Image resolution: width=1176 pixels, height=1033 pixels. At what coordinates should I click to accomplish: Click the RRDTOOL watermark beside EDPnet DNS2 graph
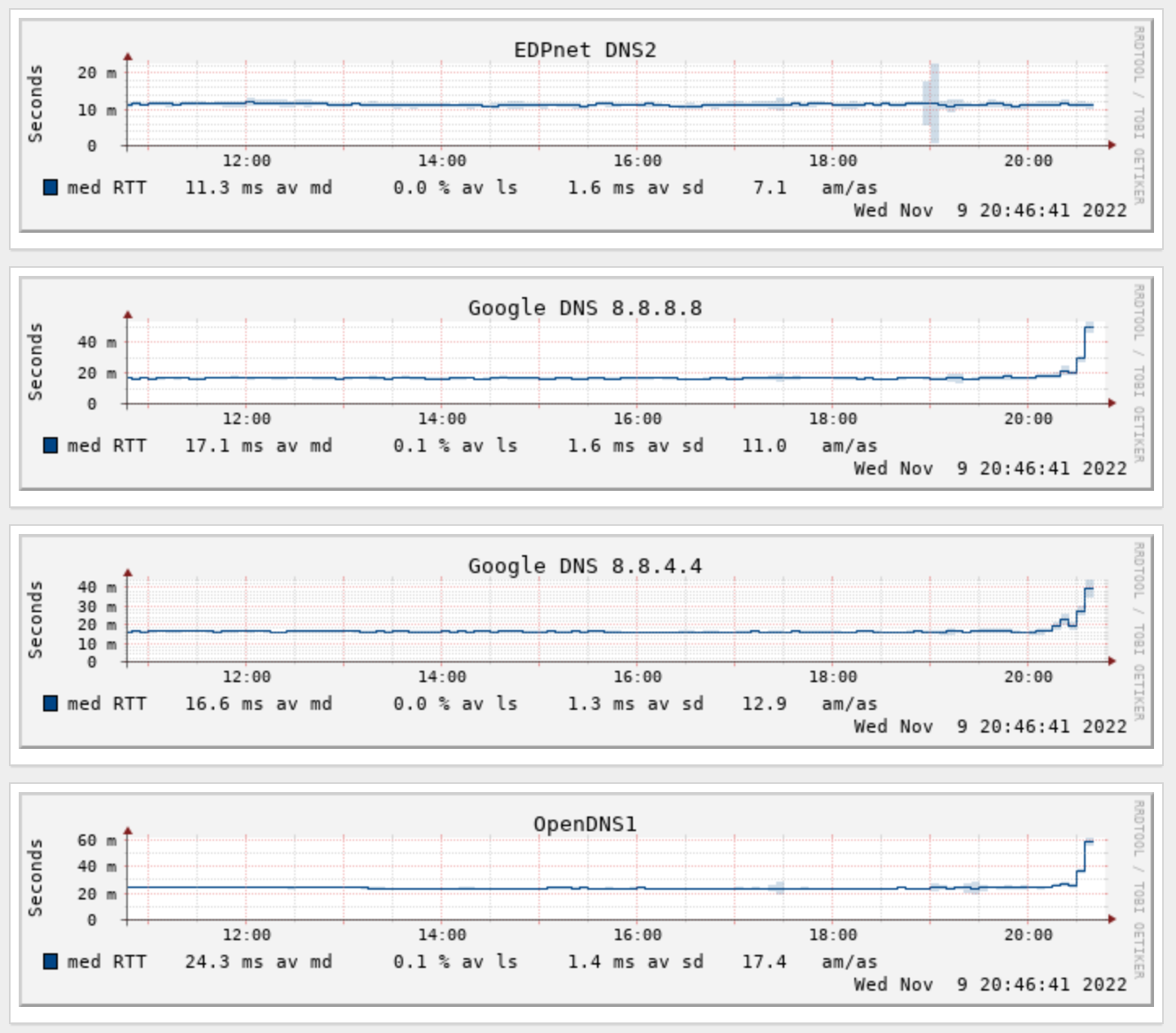tap(1139, 54)
